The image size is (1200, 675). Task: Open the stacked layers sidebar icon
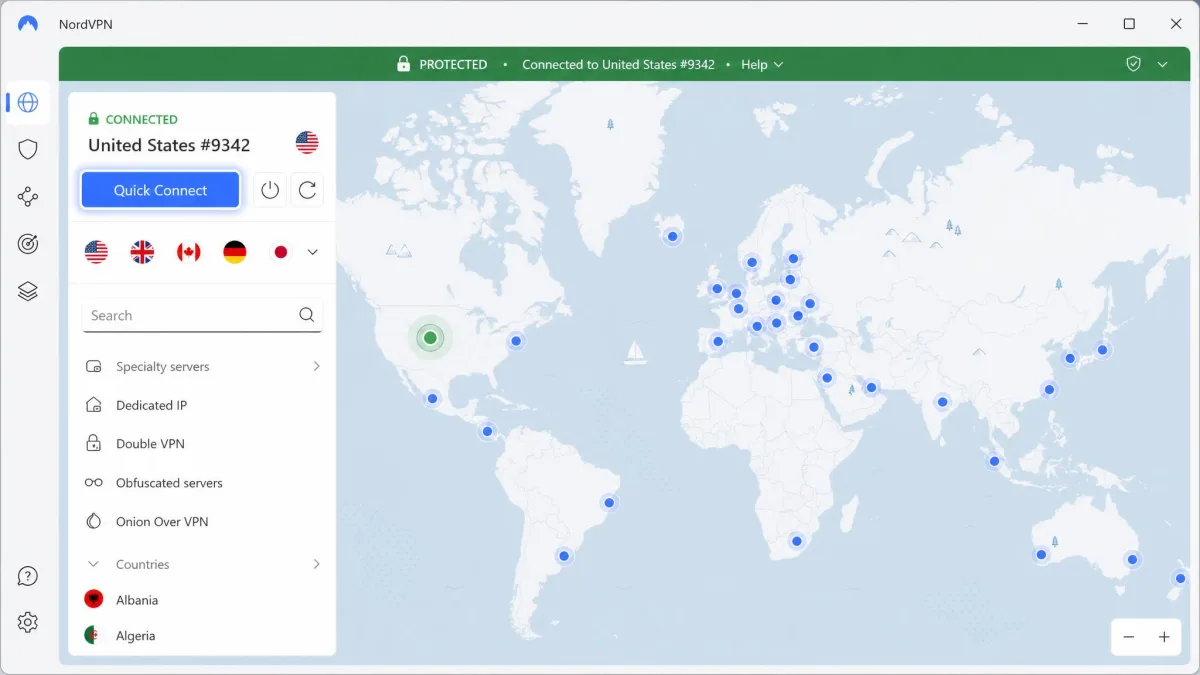(28, 291)
